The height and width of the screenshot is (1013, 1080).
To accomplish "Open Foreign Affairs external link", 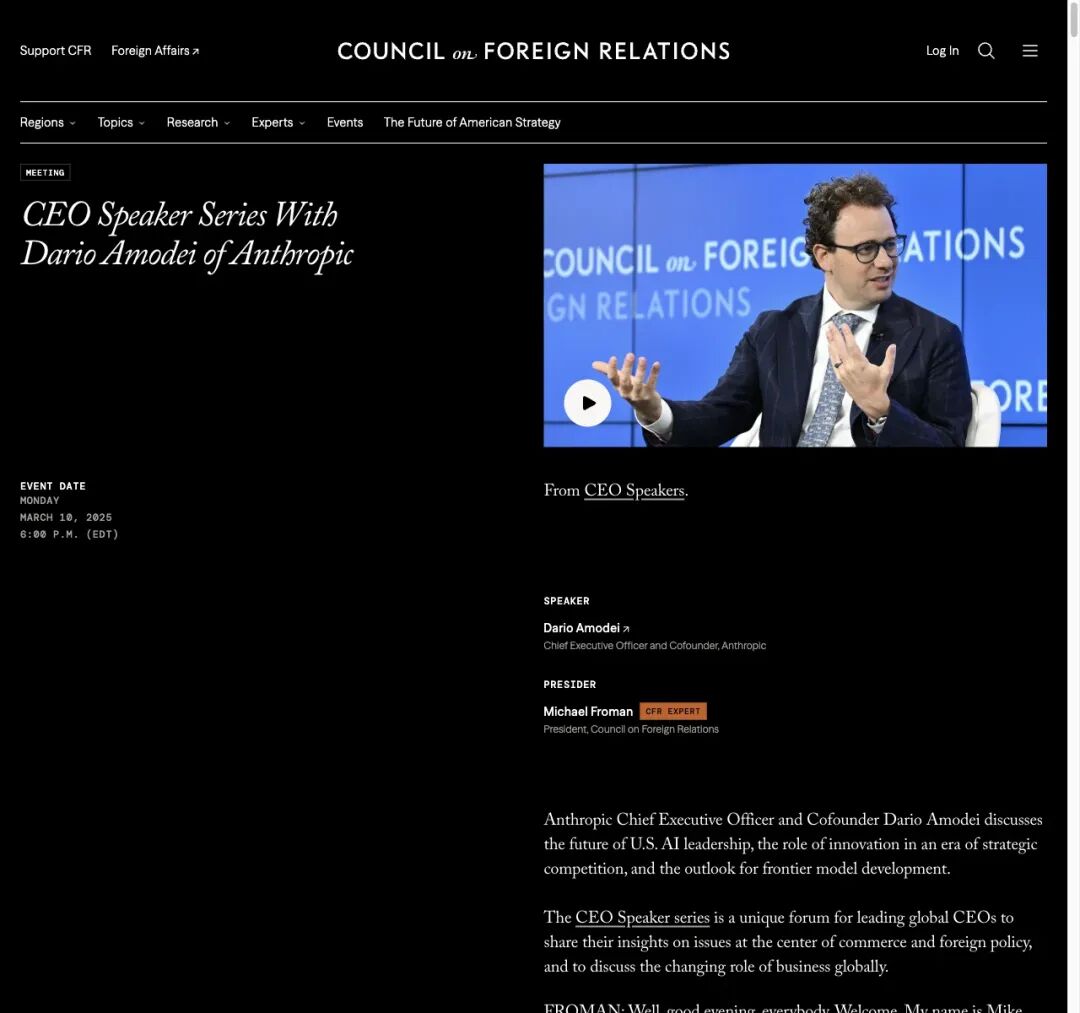I will 155,51.
